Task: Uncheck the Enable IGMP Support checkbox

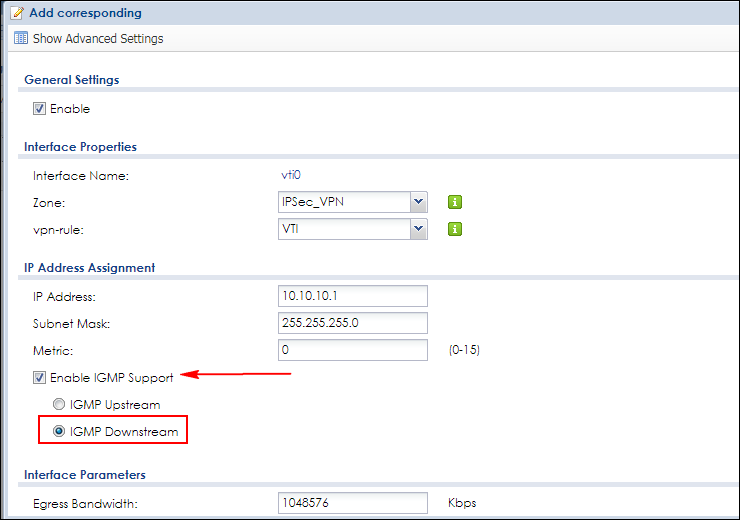Action: pos(40,378)
